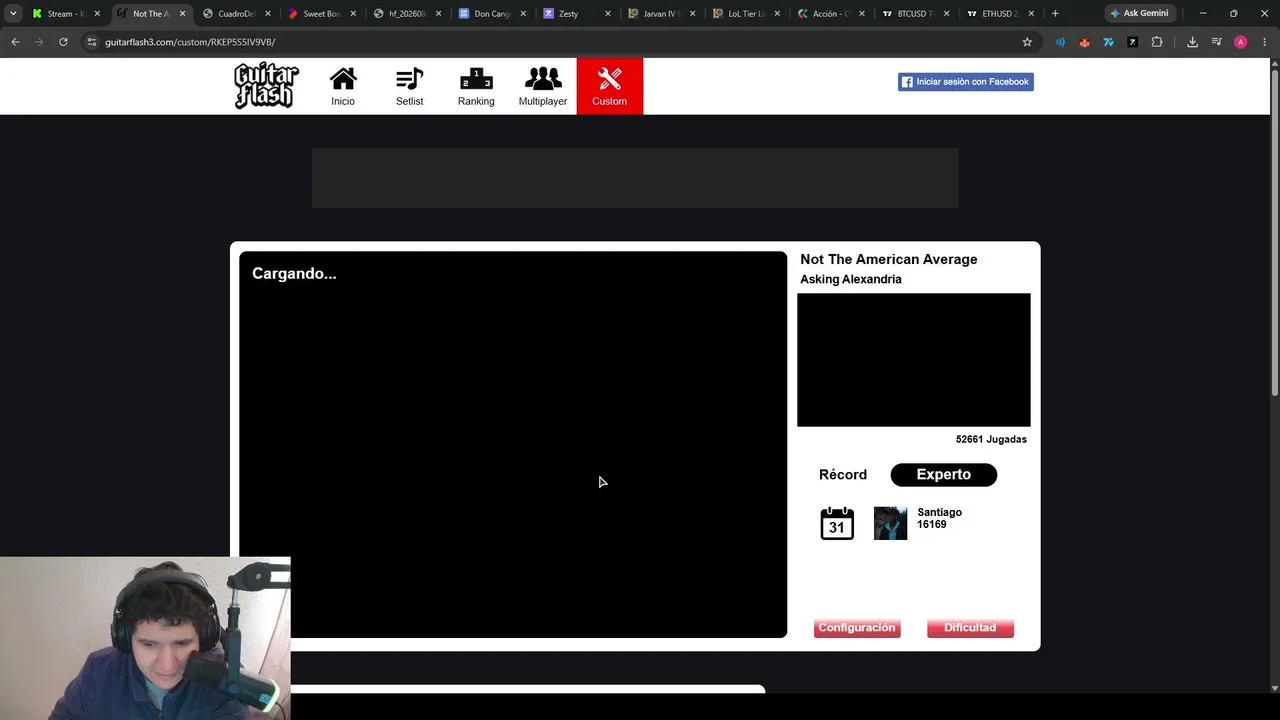This screenshot has width=1280, height=720.
Task: Click the artist name Asking Alexandria
Action: tap(851, 279)
